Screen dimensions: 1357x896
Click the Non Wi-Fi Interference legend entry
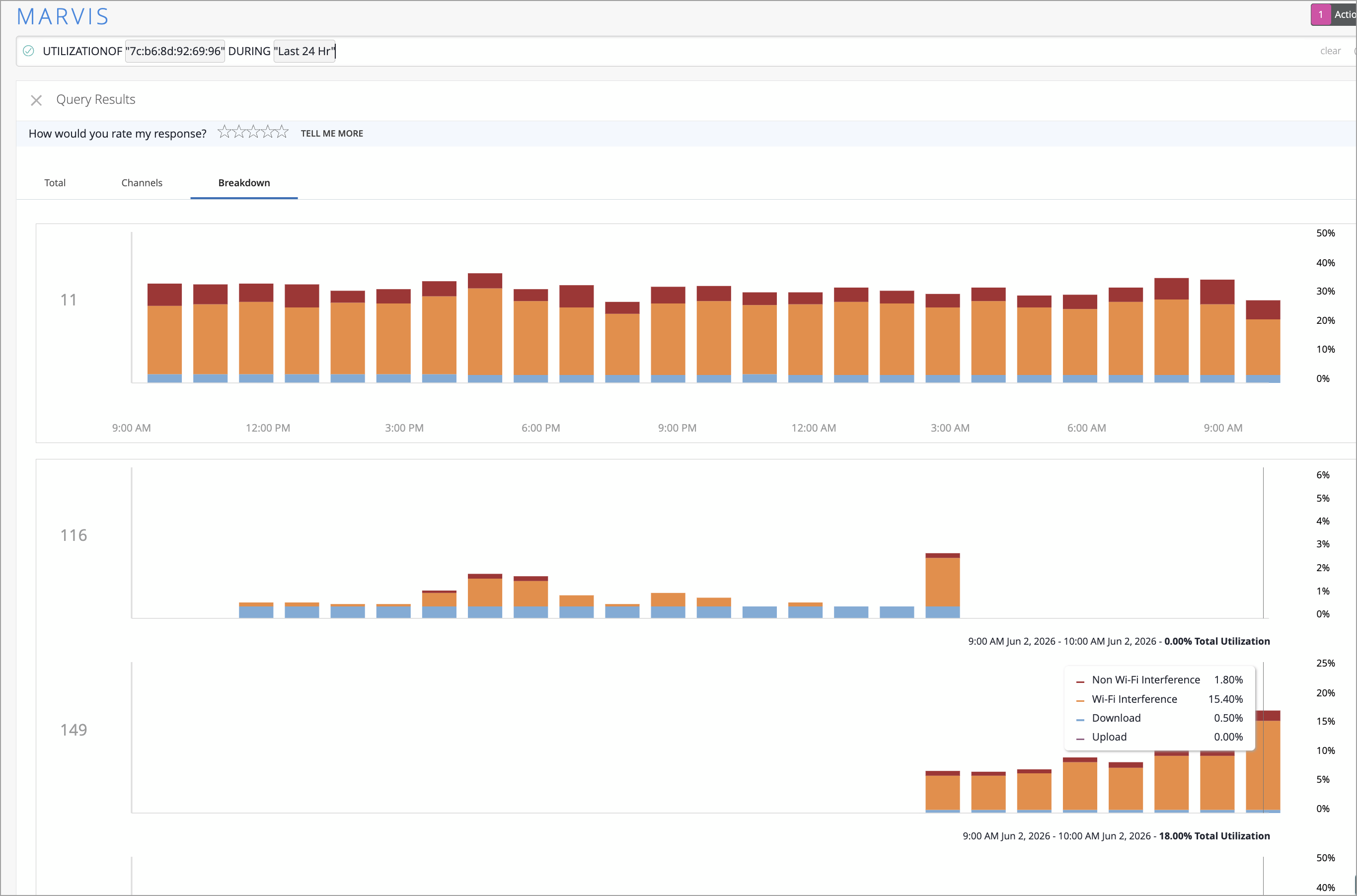pyautogui.click(x=1159, y=680)
